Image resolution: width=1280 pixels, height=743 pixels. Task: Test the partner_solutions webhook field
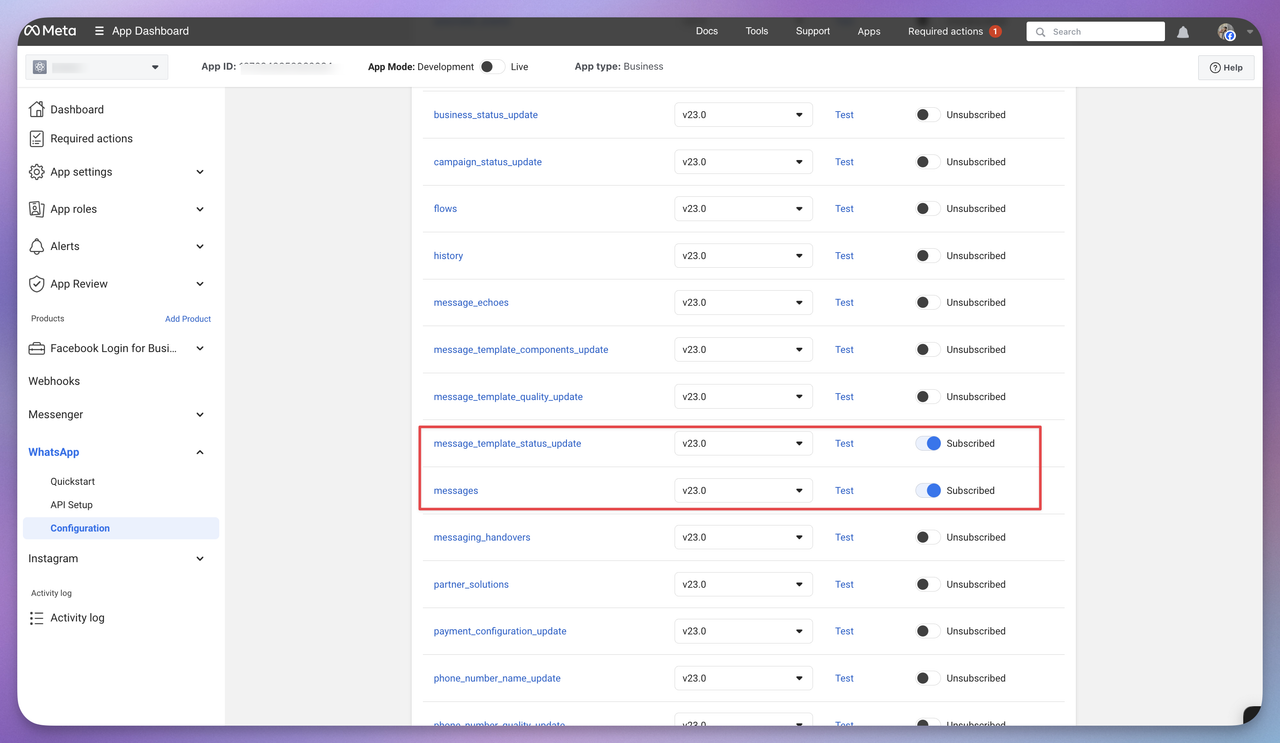click(x=844, y=584)
